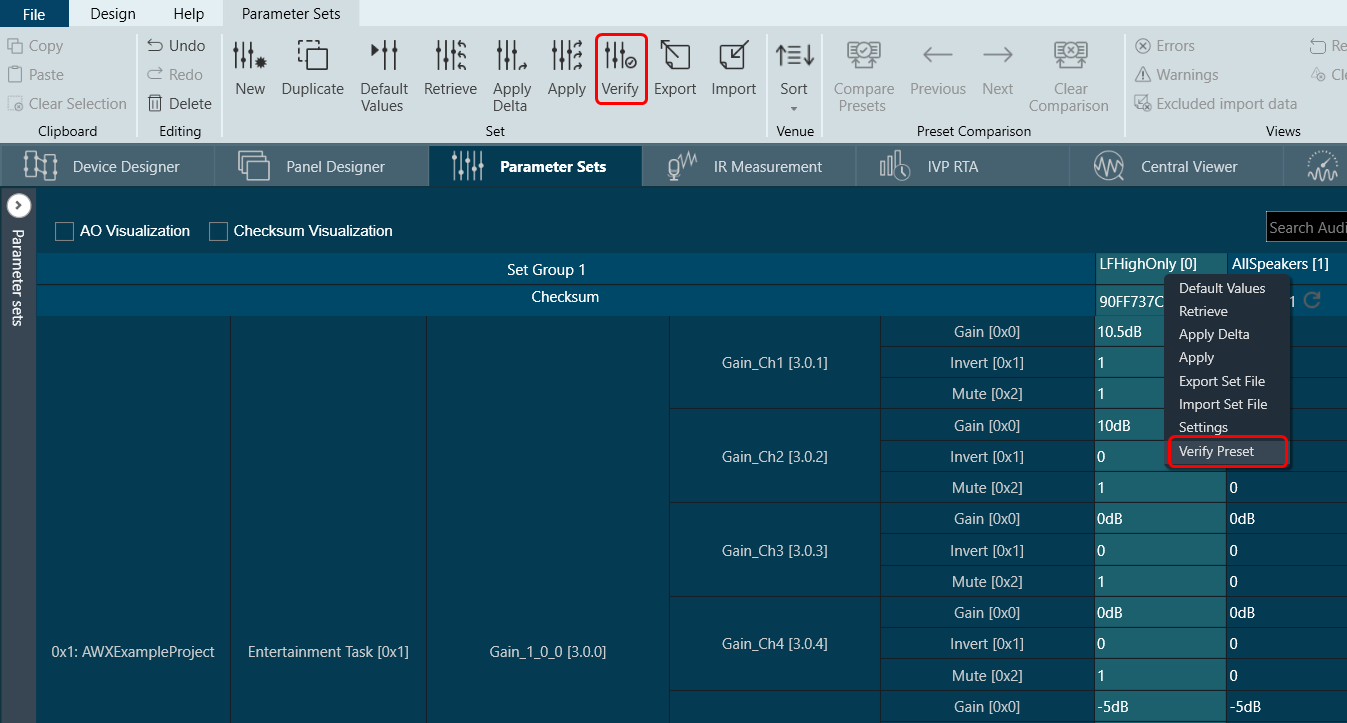This screenshot has height=723, width=1347.
Task: Click the checksum refresh icon
Action: 1313,300
